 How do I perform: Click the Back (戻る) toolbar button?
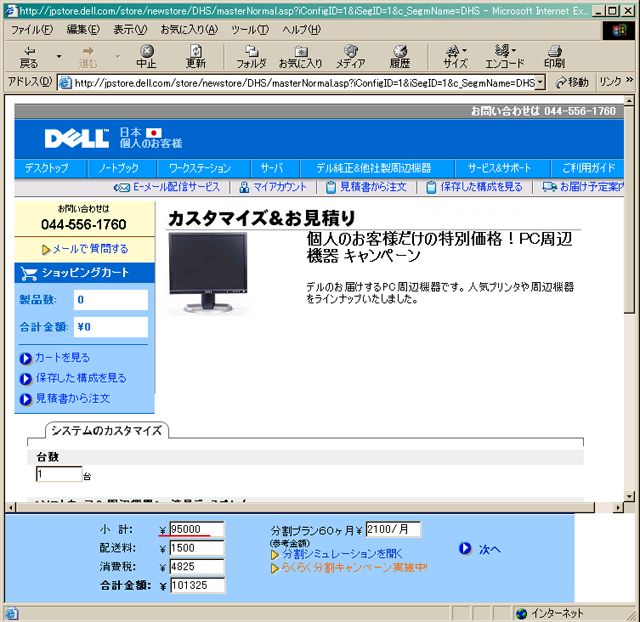tap(29, 57)
